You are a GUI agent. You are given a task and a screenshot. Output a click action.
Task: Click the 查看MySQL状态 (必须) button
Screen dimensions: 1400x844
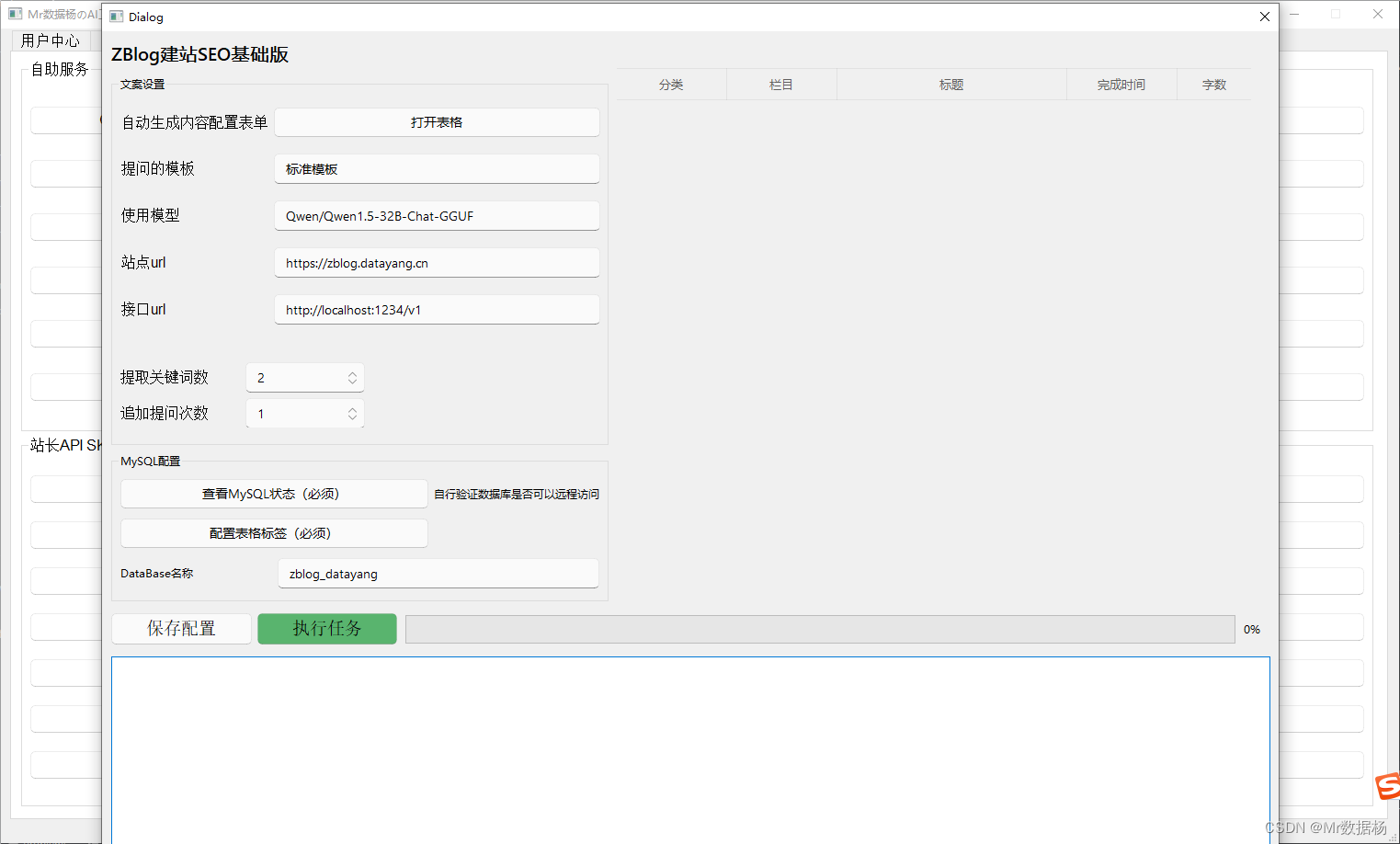274,494
